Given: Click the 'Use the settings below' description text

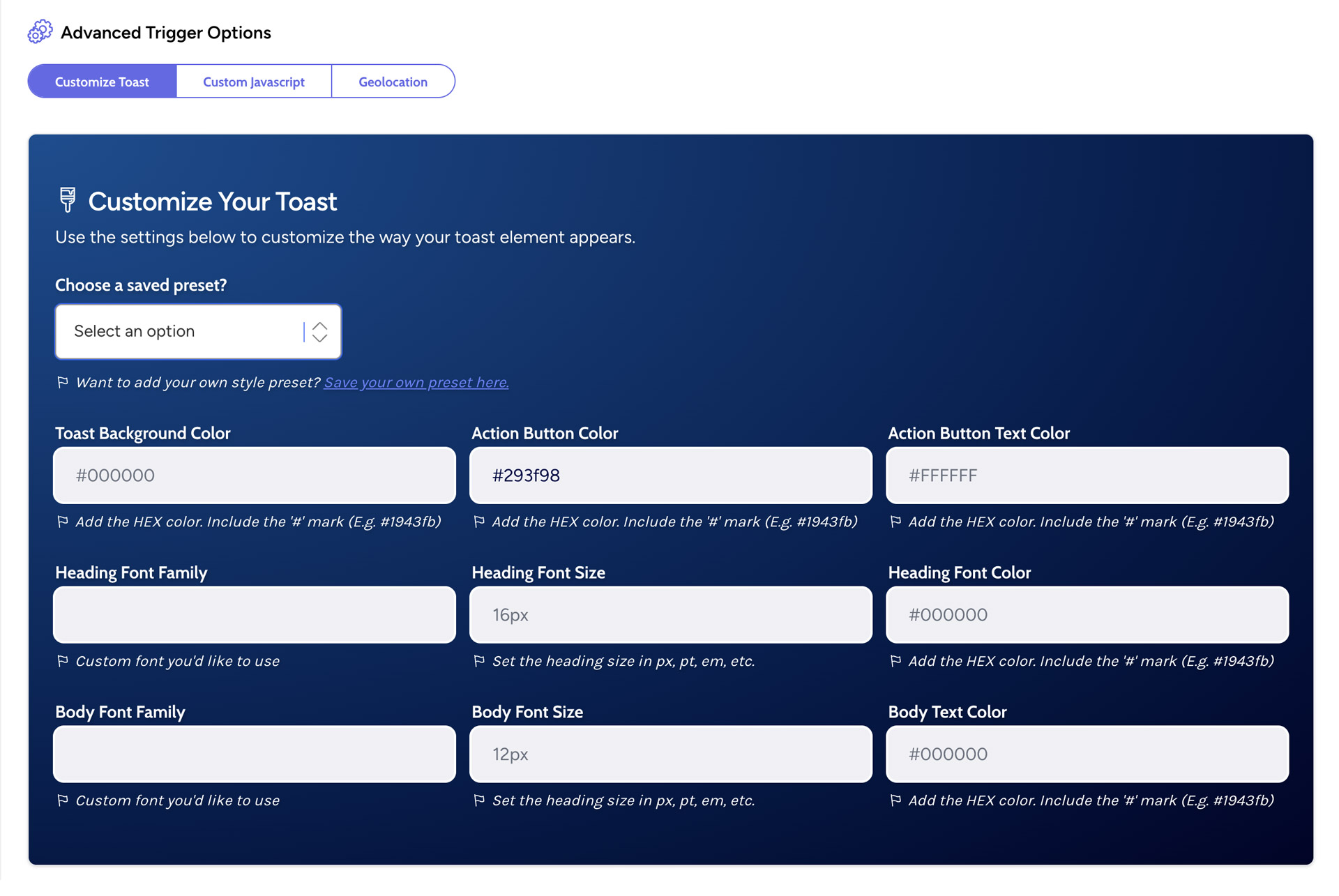Looking at the screenshot, I should click(x=345, y=238).
